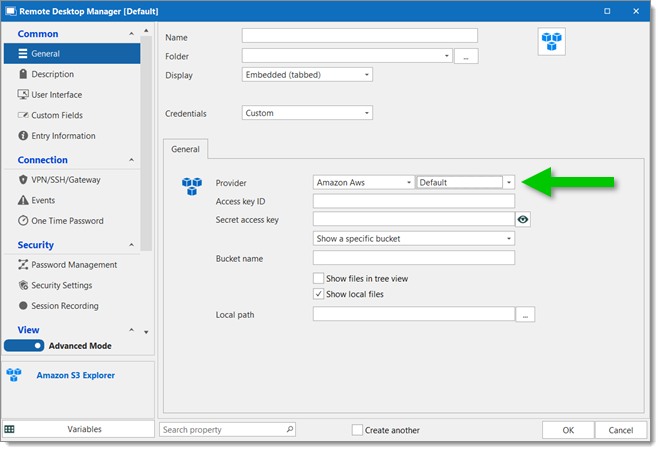Toggle Advanced Mode switch
This screenshot has height=452, width=661.
click(24, 346)
